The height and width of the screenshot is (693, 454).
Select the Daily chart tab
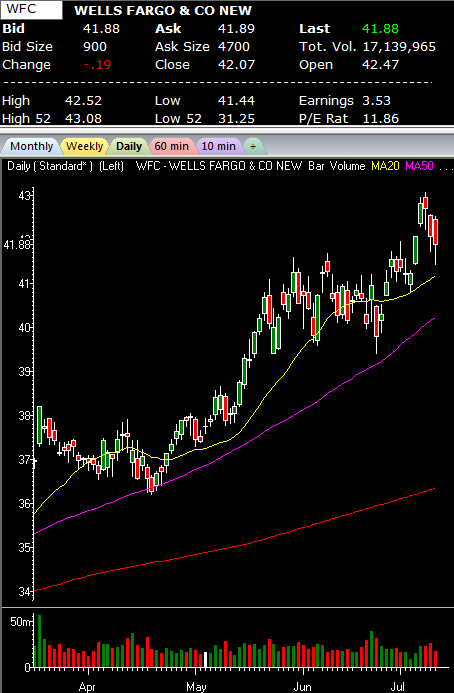pos(129,146)
